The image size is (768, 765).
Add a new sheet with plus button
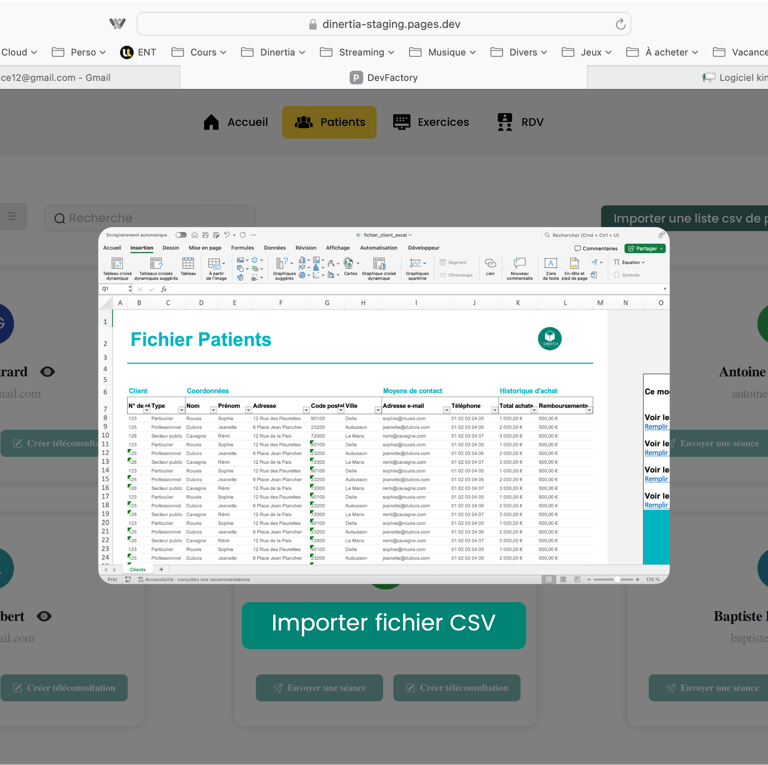tap(161, 569)
